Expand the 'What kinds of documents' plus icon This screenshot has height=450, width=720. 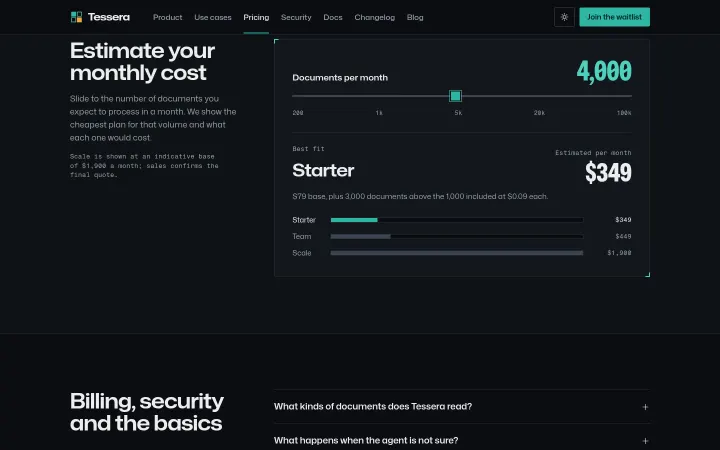pos(645,407)
